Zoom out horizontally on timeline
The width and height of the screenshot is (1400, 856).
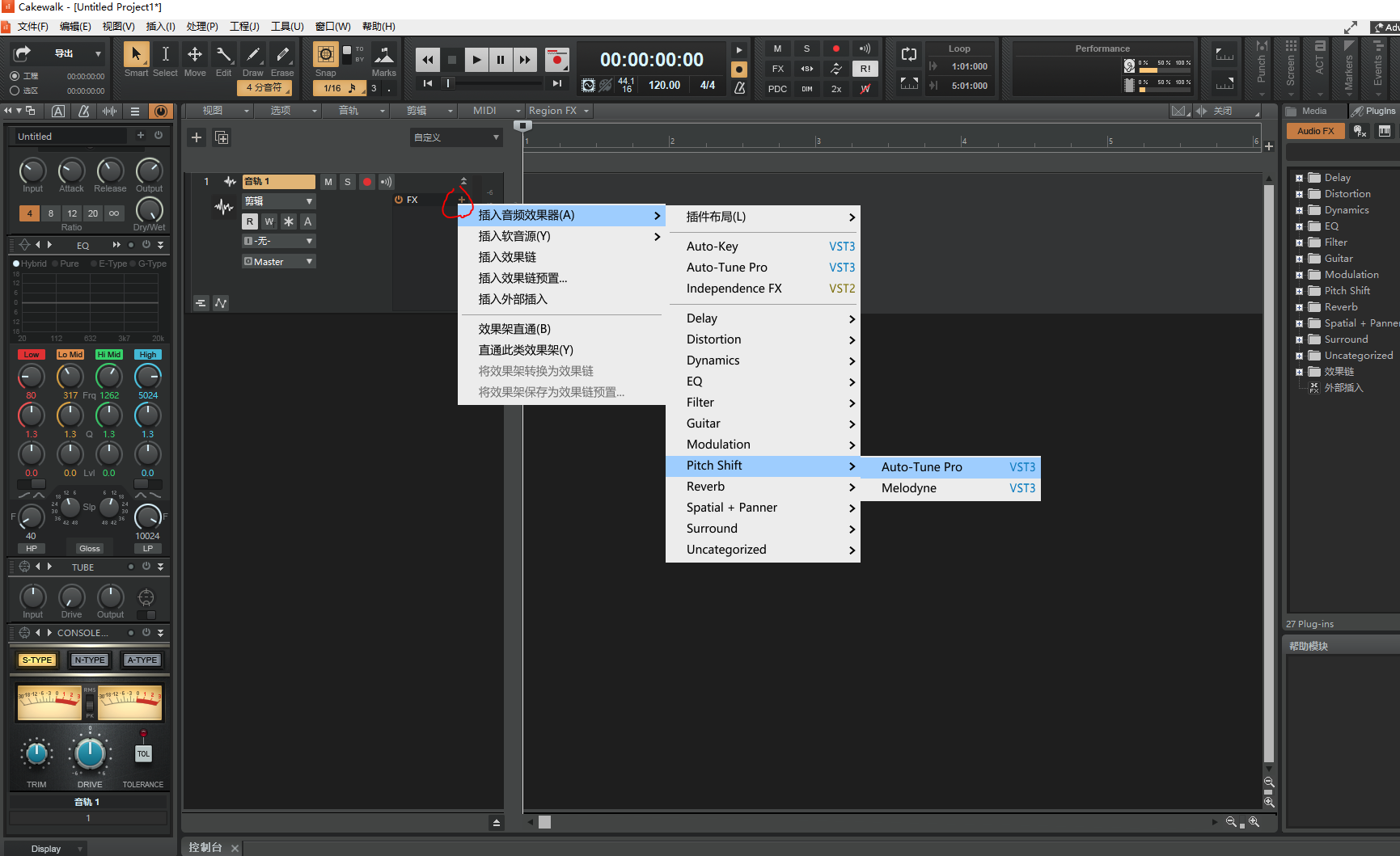tap(1231, 821)
